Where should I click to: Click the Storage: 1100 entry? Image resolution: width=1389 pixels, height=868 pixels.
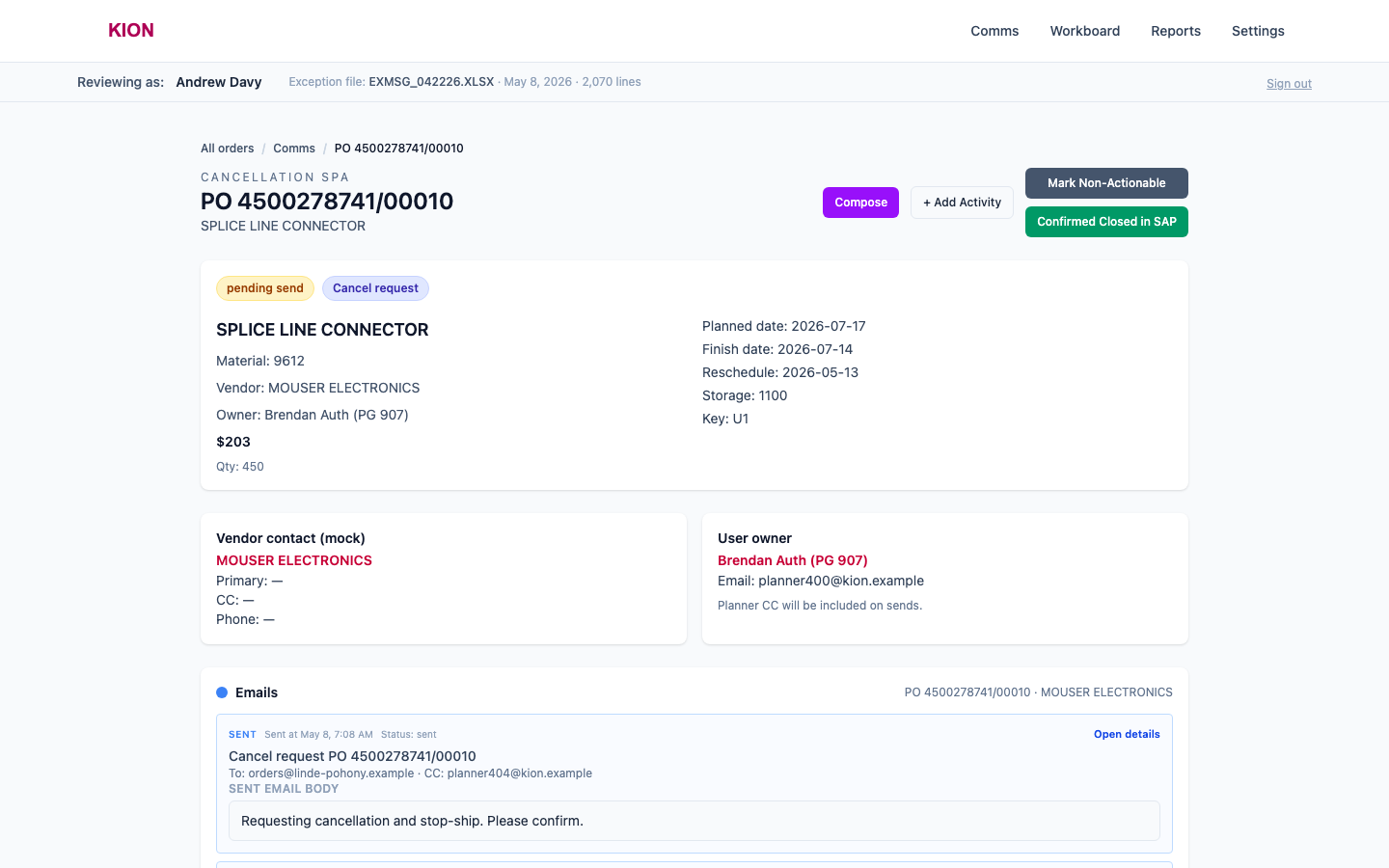tap(745, 395)
